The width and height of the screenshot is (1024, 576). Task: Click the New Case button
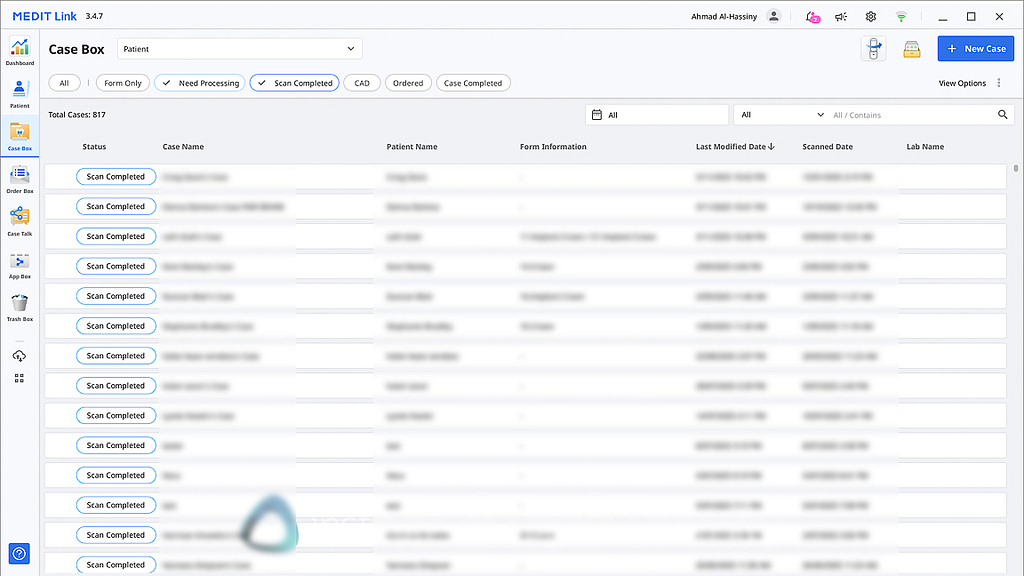click(975, 49)
